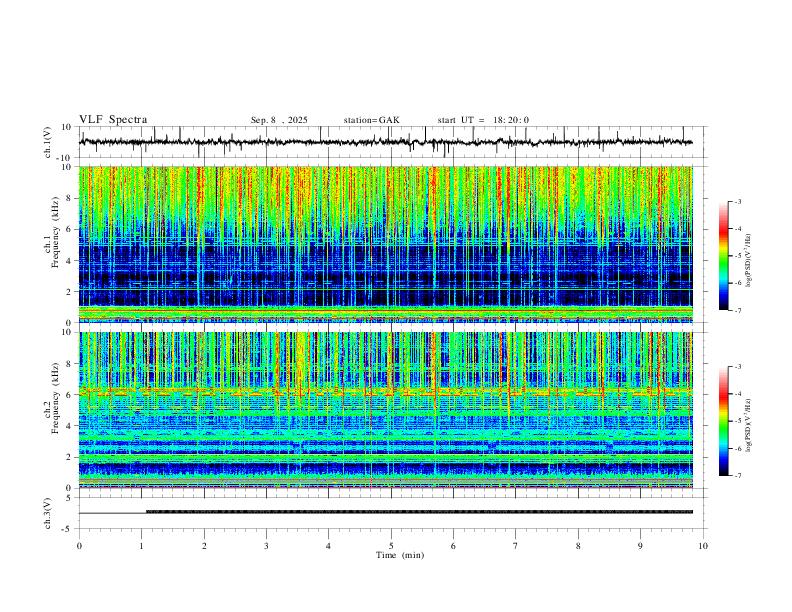Viewport: 792px width, 612px height.
Task: Click the ch.1 colorbar "log(PSD)(V²/Hz)" label
Action: [x=749, y=261]
